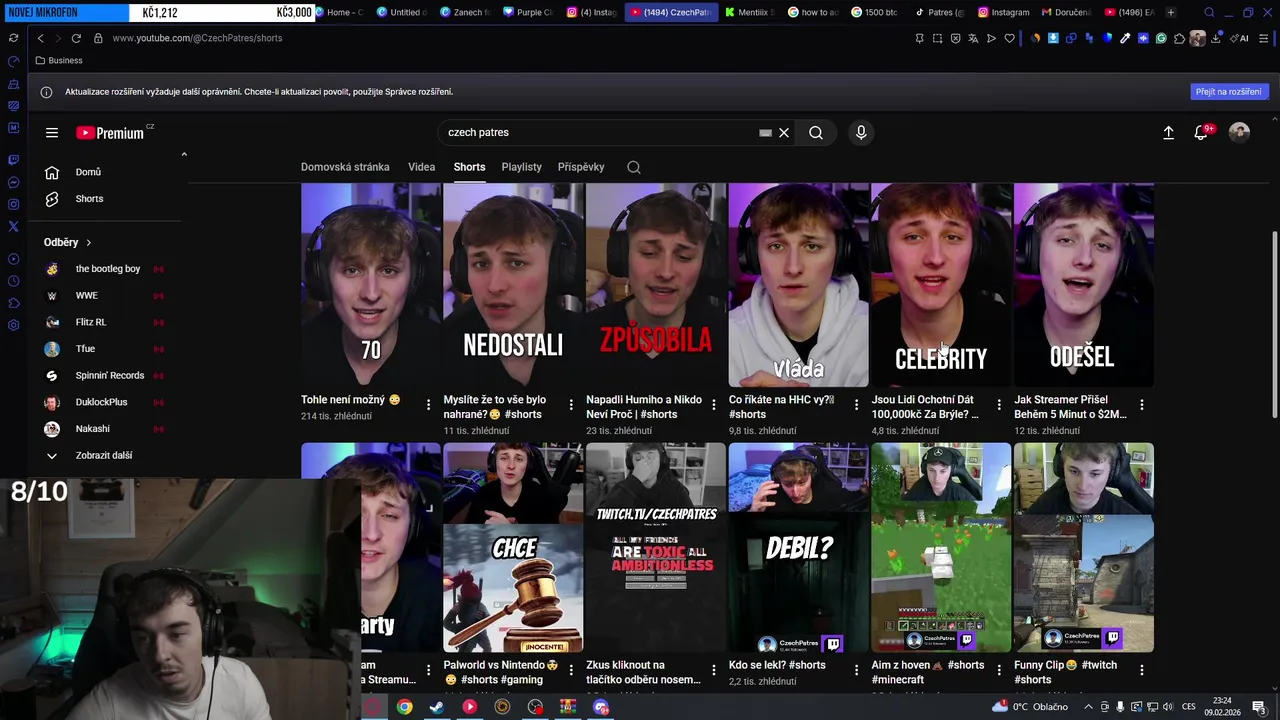Switch to Instagram browser tab
This screenshot has width=1280, height=720.
(1002, 12)
